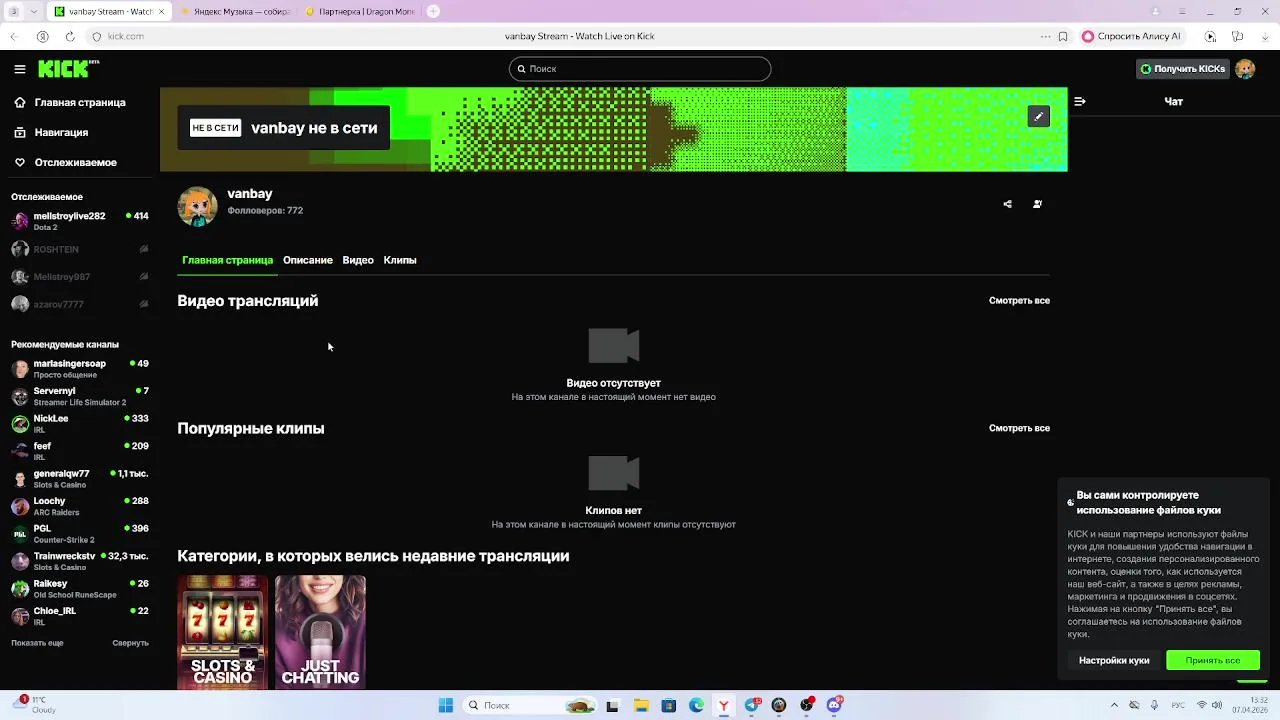Click the volume tray icon
This screenshot has height=720, width=1280.
coord(1216,705)
